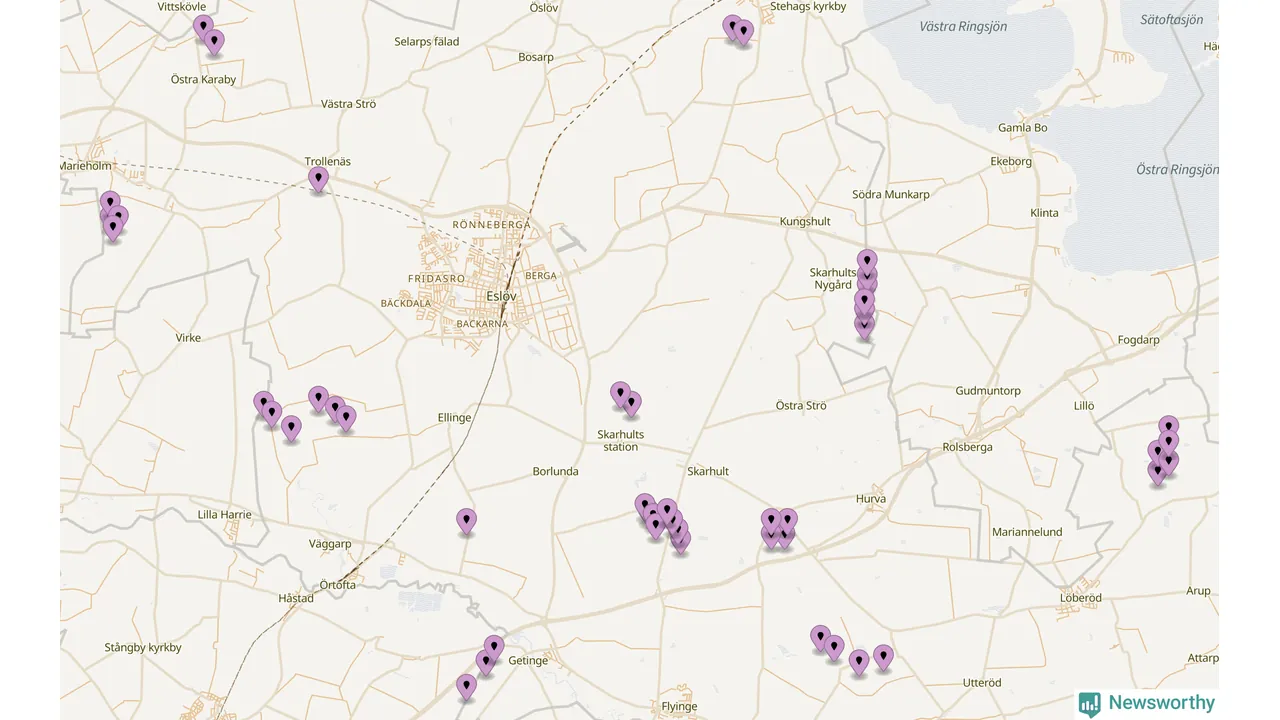Select the pin nearest the Vittskövle label
Screen dimensions: 1280x720
click(x=203, y=28)
